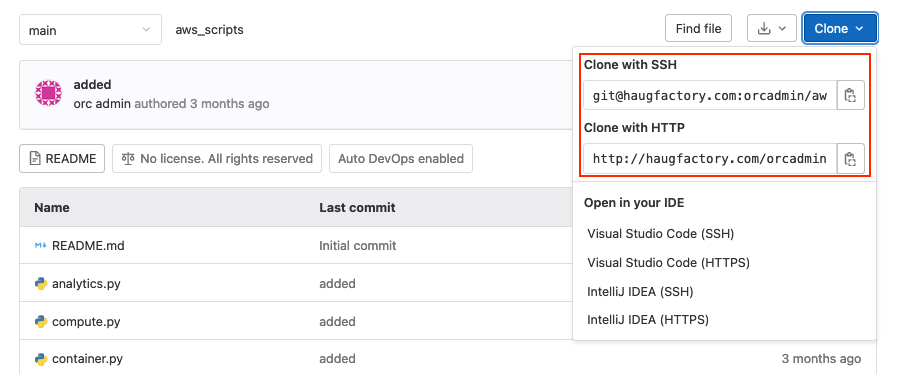Click 'added' commit for analytics.py
The width and height of the screenshot is (898, 374).
pos(337,284)
